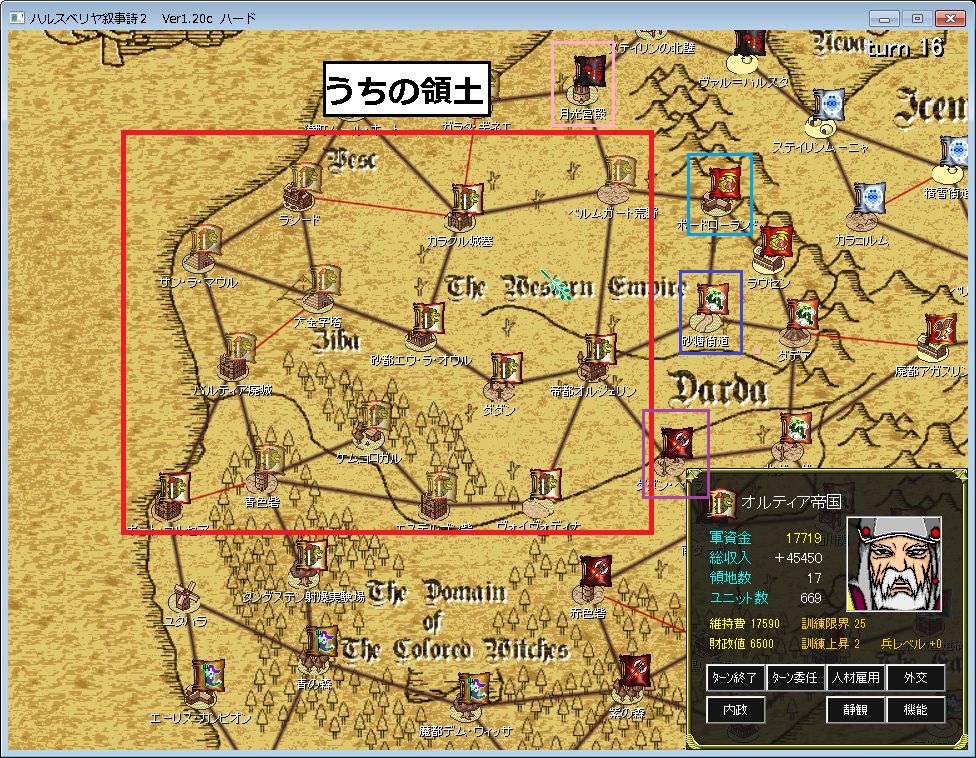Select the ユタハラ windmill location
Viewport: 976px width, 758px height.
[x=185, y=596]
